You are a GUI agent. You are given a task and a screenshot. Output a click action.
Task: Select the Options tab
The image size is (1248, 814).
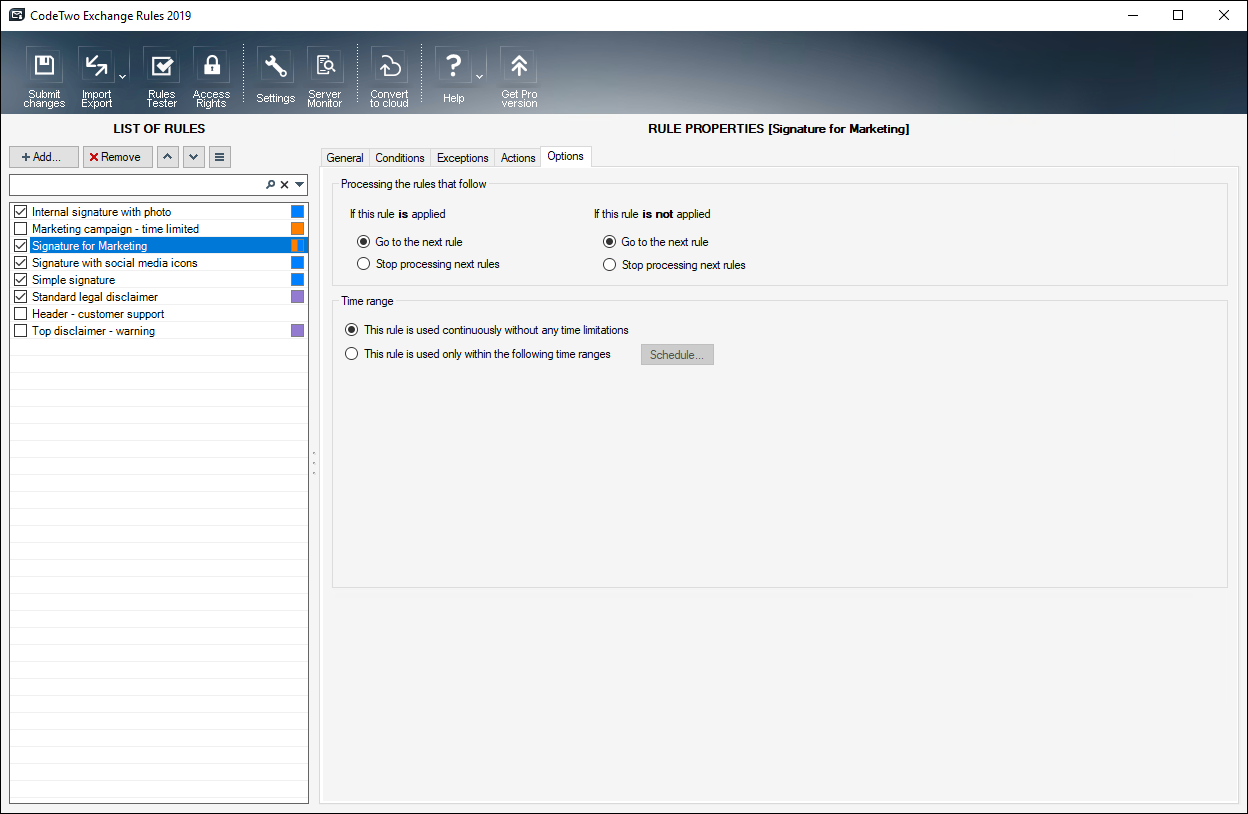pos(566,156)
